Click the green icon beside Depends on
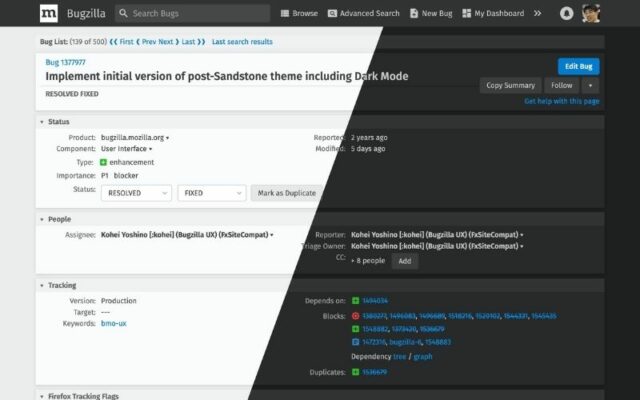Image resolution: width=640 pixels, height=400 pixels. coord(356,301)
